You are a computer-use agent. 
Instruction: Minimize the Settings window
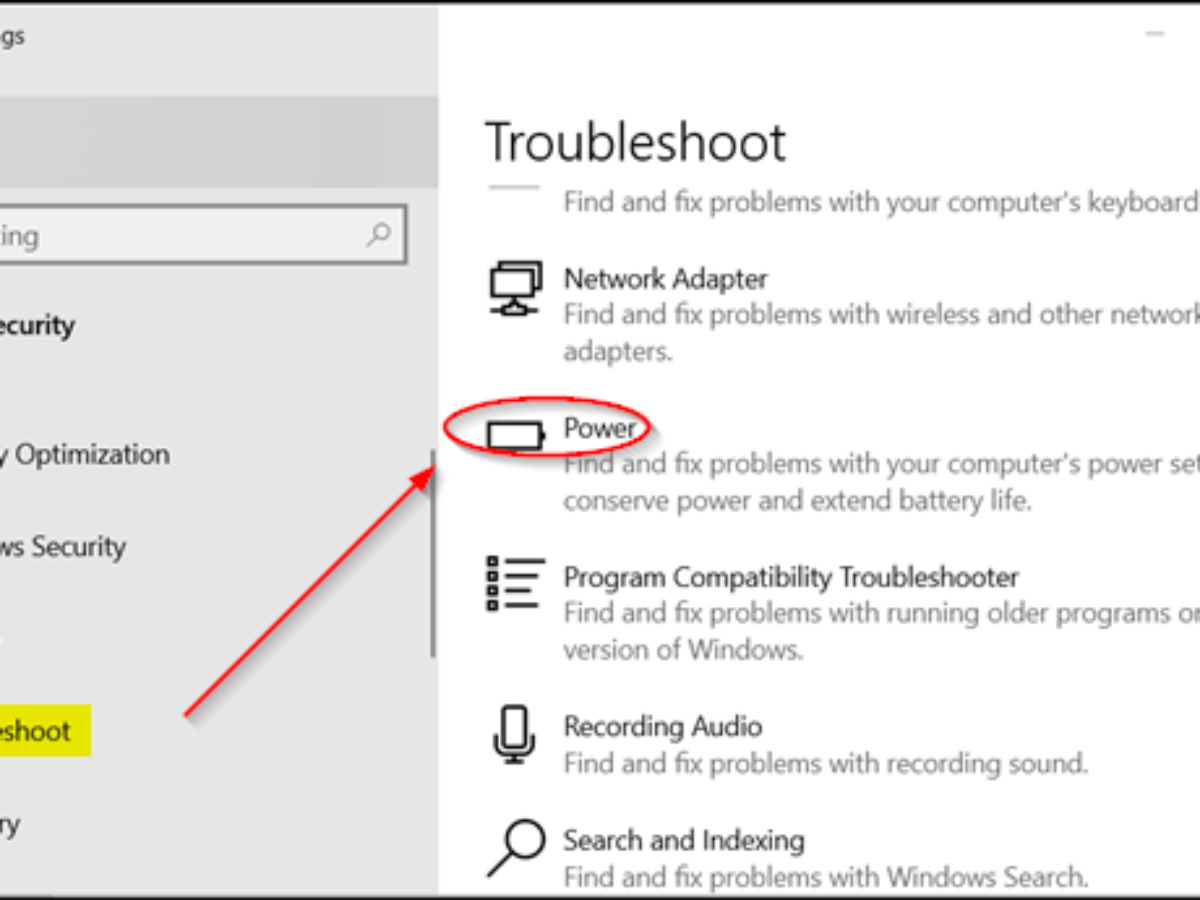1156,35
